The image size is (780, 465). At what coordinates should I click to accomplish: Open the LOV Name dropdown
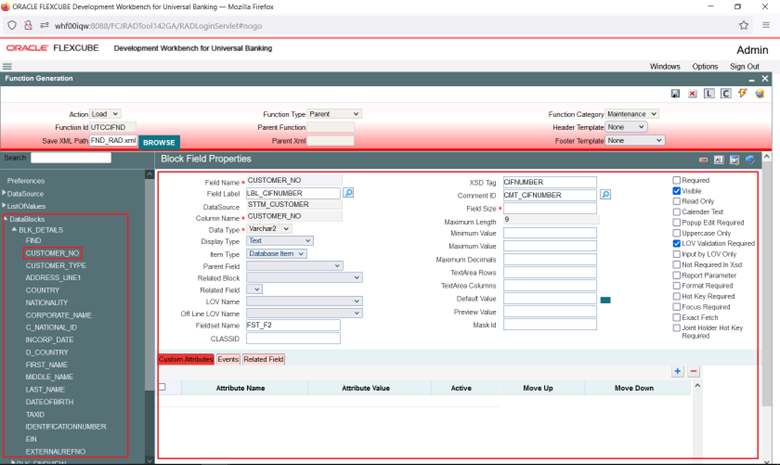(x=304, y=301)
